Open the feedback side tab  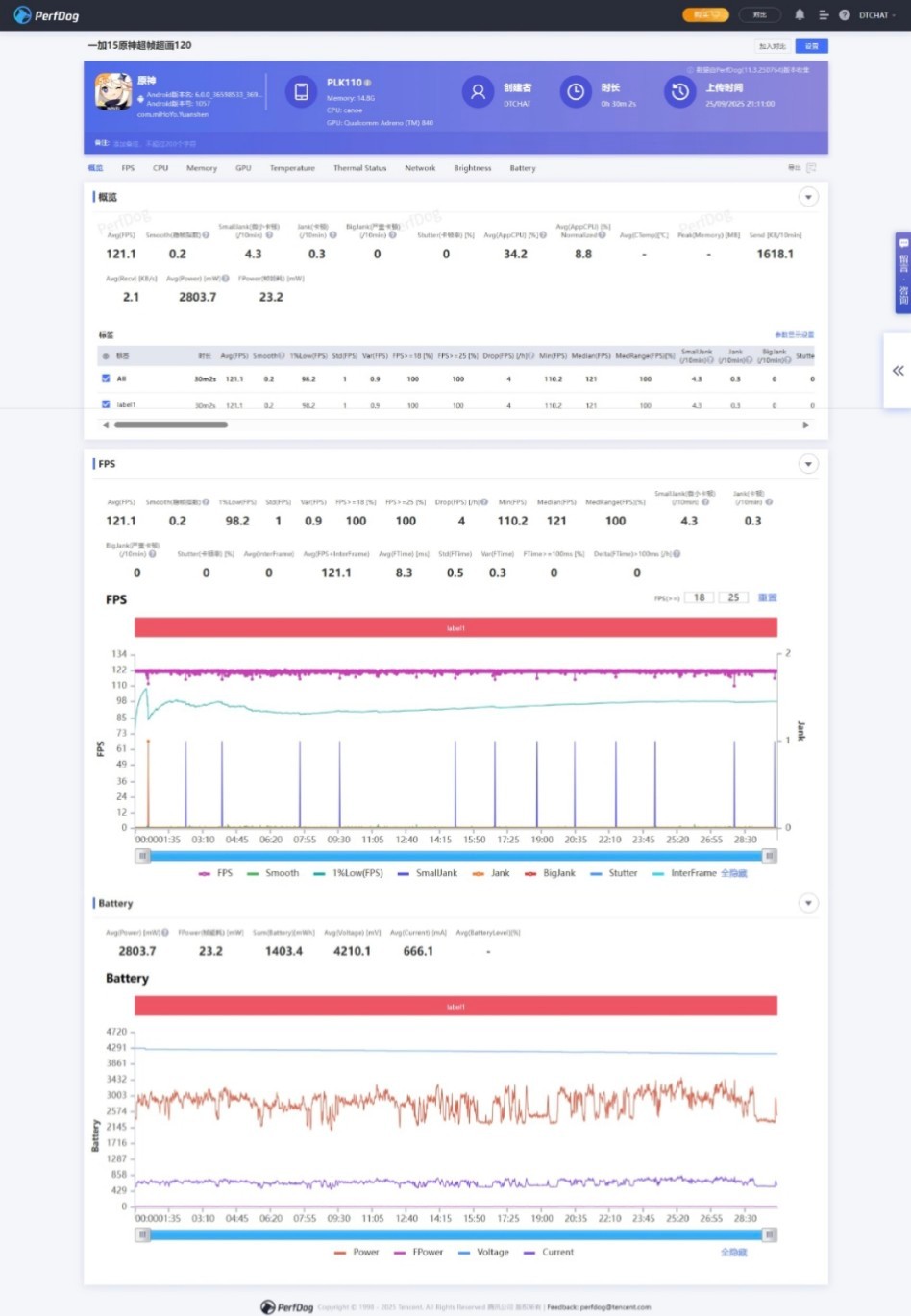[x=903, y=273]
